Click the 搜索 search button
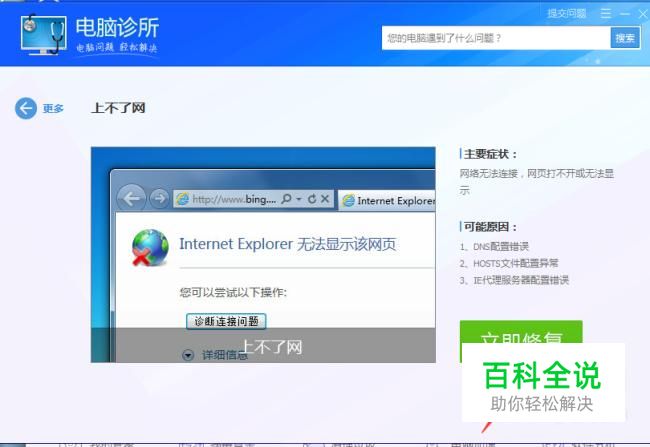The width and height of the screenshot is (650, 447). tap(625, 38)
